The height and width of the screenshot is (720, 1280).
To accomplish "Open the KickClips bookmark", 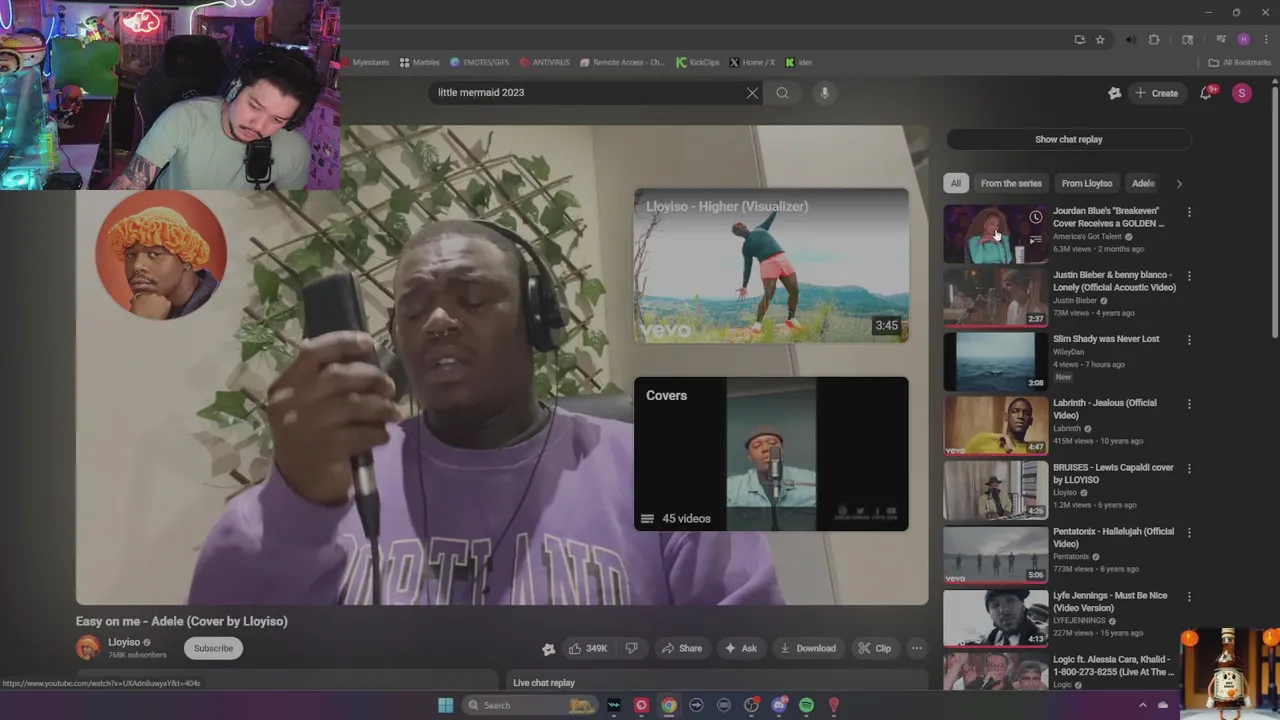I will pyautogui.click(x=697, y=62).
